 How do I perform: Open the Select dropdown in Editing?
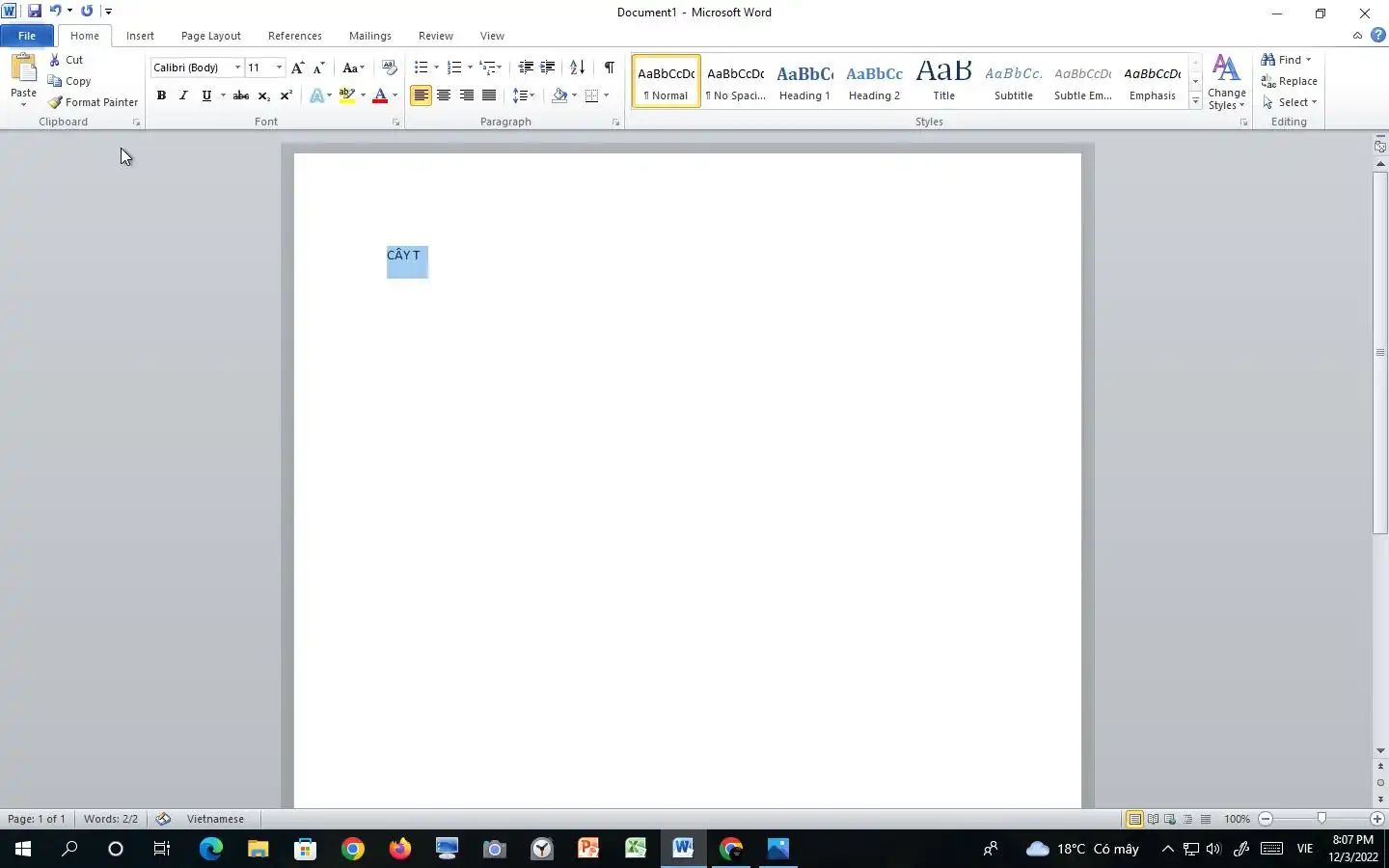pos(1290,102)
